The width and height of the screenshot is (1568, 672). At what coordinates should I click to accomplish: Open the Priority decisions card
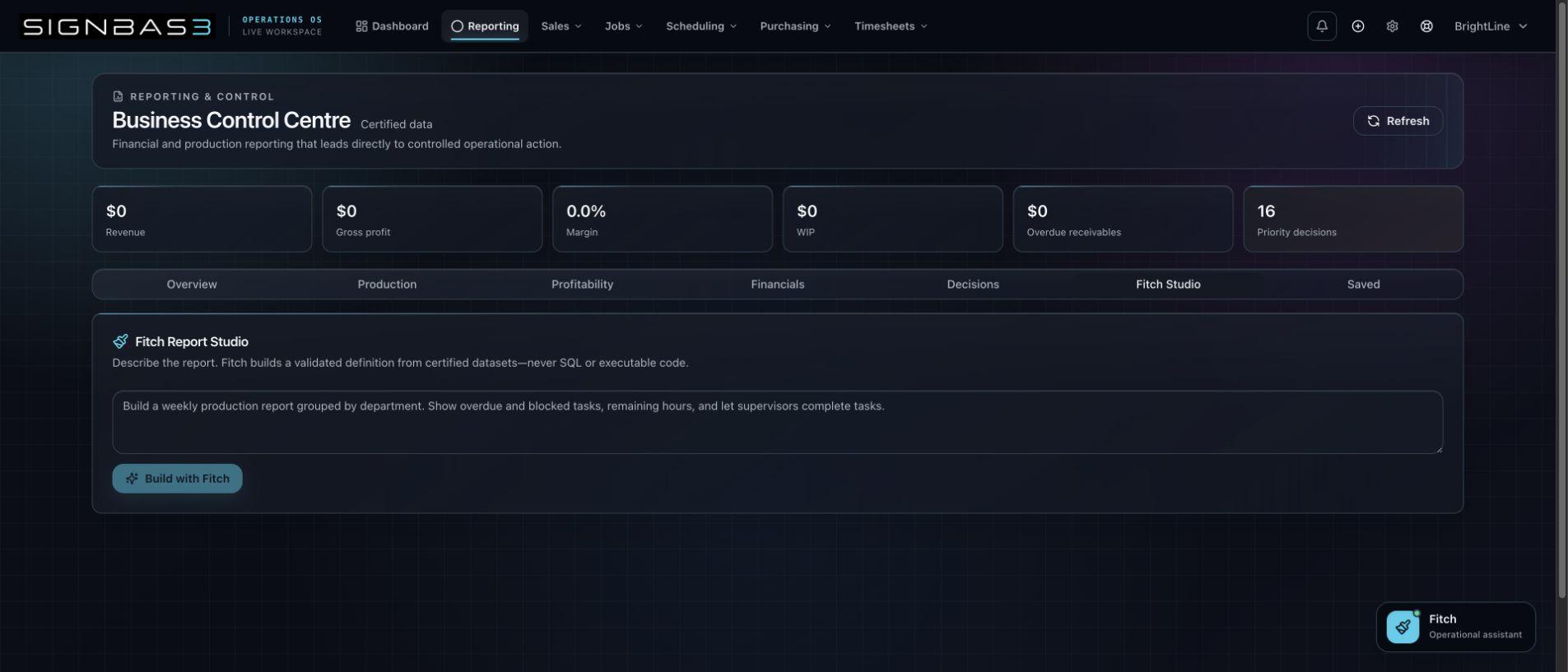1352,219
